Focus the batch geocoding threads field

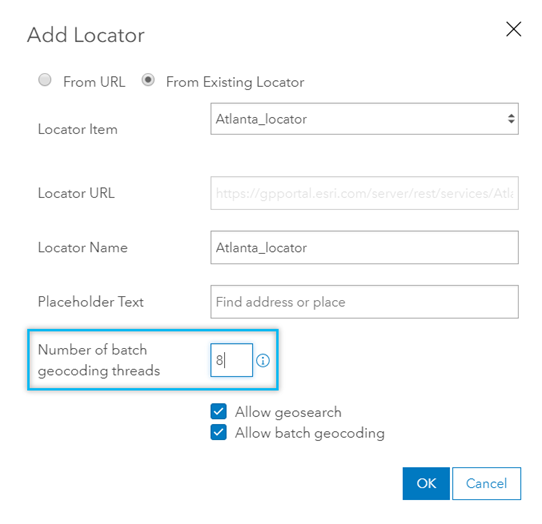coord(232,360)
